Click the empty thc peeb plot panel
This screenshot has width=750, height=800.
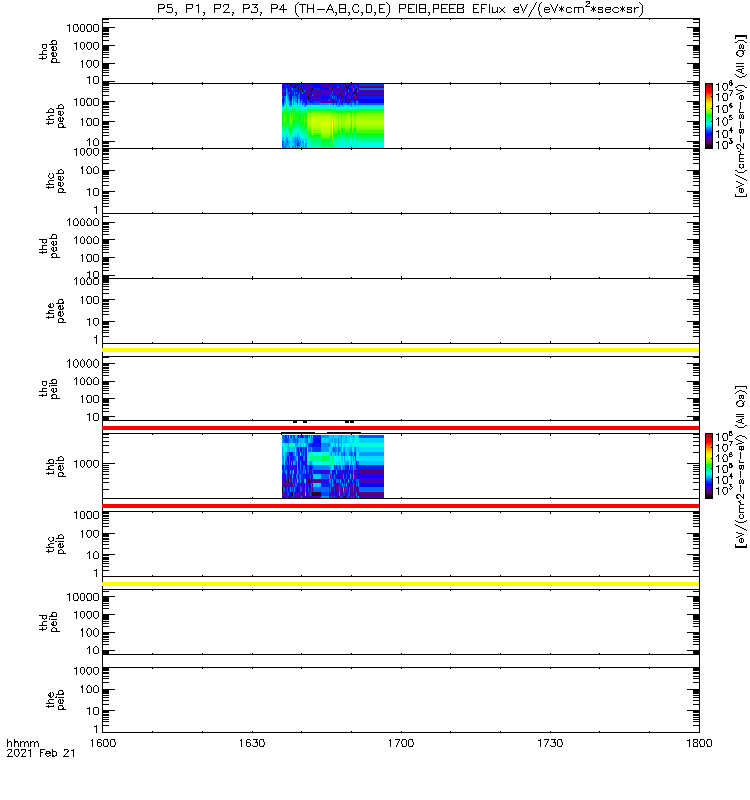pyautogui.click(x=401, y=181)
